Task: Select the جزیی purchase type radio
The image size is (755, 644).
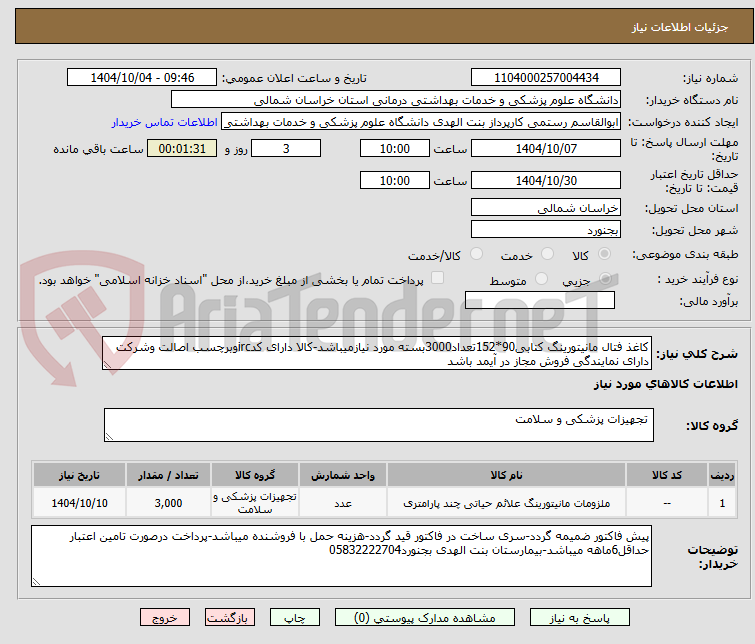Action: (605, 278)
